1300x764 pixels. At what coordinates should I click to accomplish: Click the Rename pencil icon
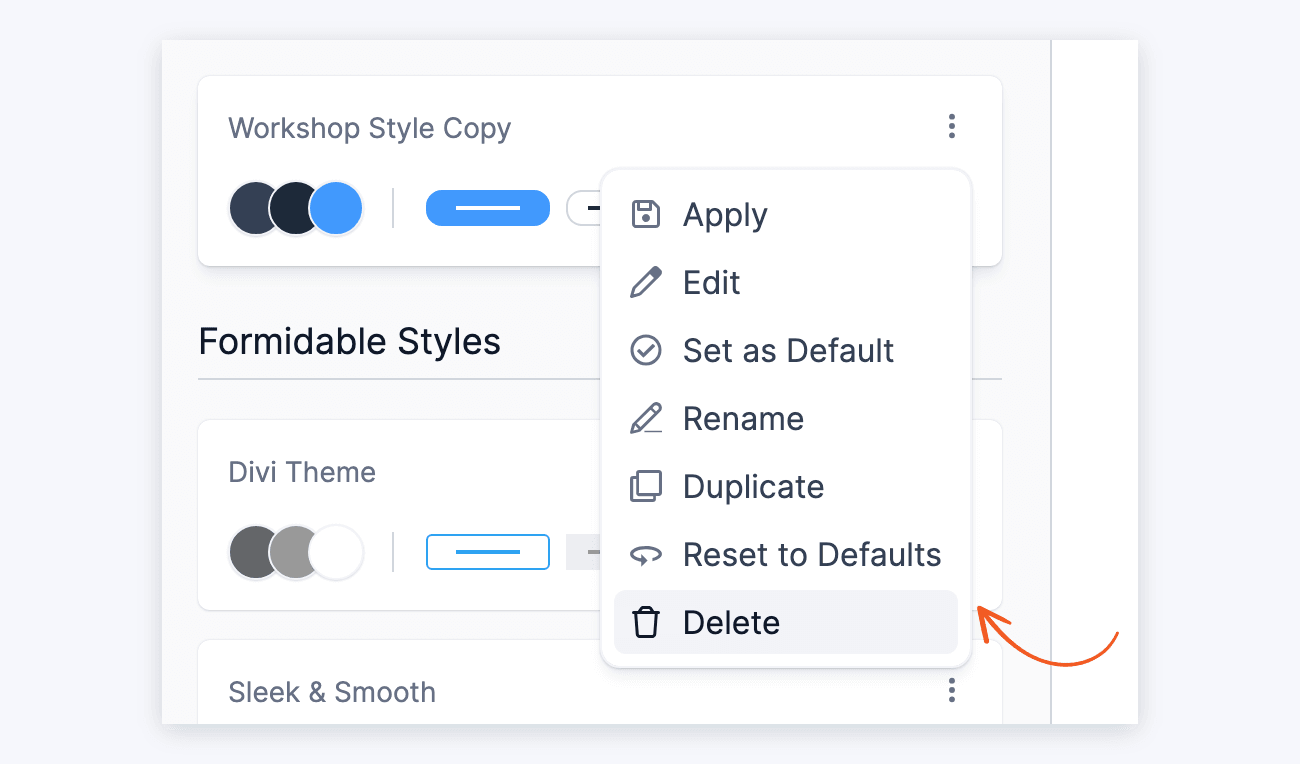tap(646, 418)
